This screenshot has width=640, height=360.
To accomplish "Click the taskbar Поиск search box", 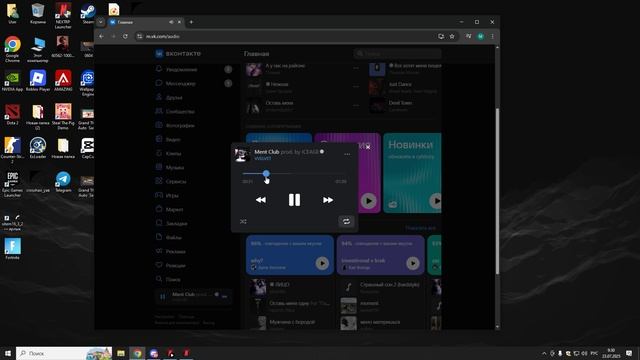I will (x=64, y=353).
